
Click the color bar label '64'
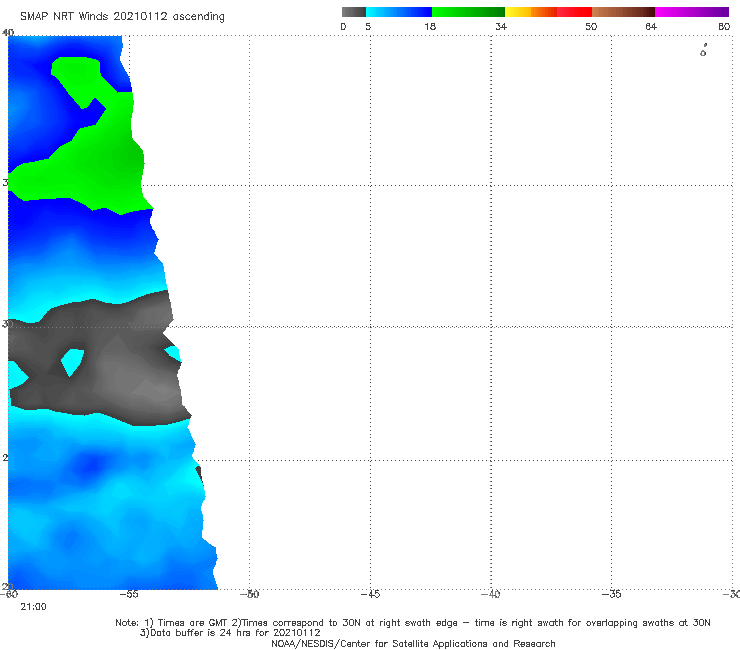click(x=651, y=26)
